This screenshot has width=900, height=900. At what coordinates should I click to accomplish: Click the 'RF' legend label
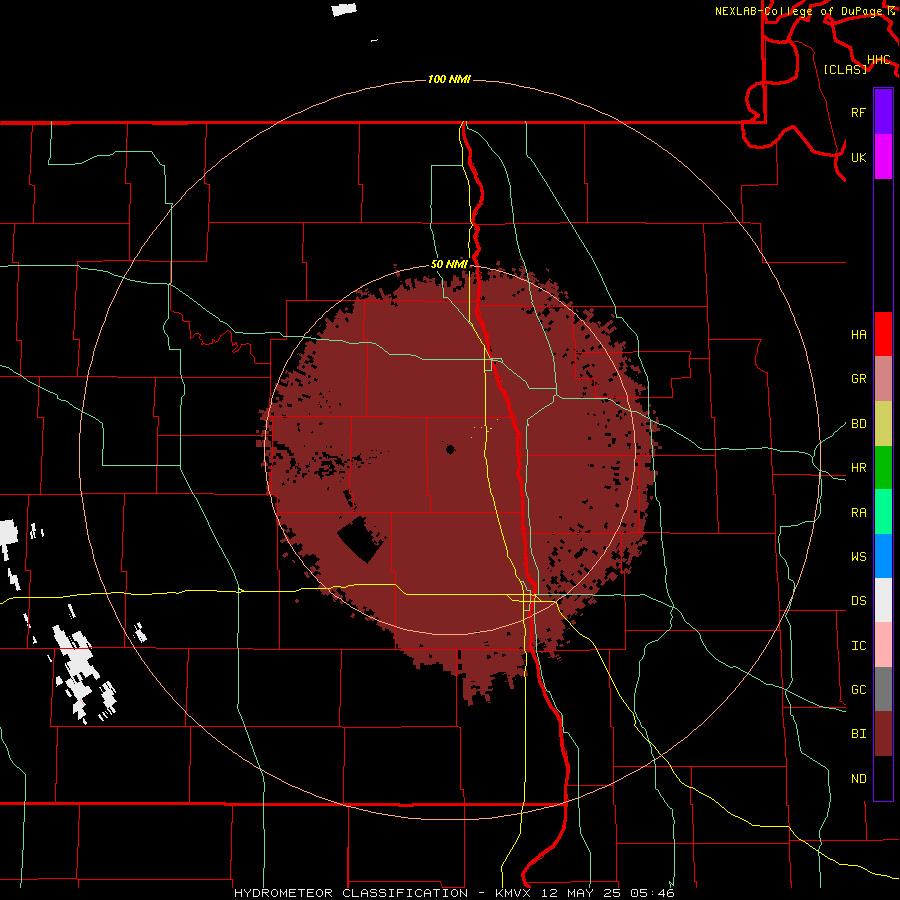click(x=859, y=112)
